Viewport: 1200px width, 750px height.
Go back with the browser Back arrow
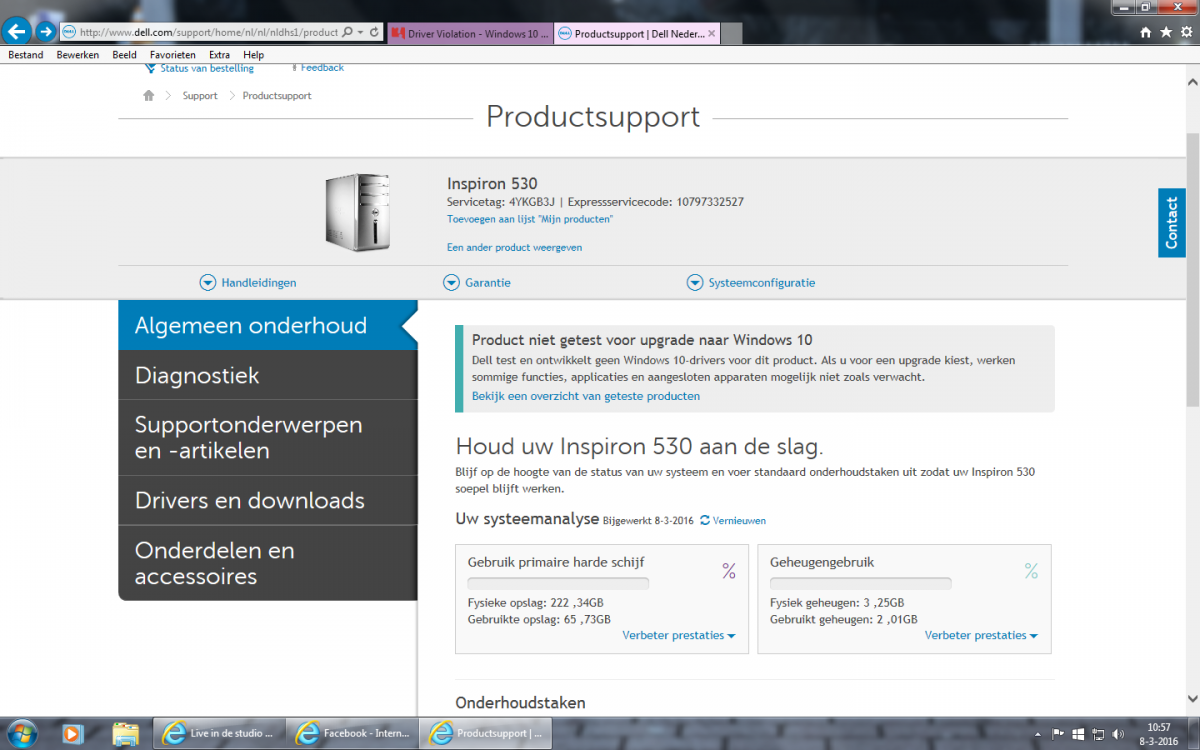[16, 31]
